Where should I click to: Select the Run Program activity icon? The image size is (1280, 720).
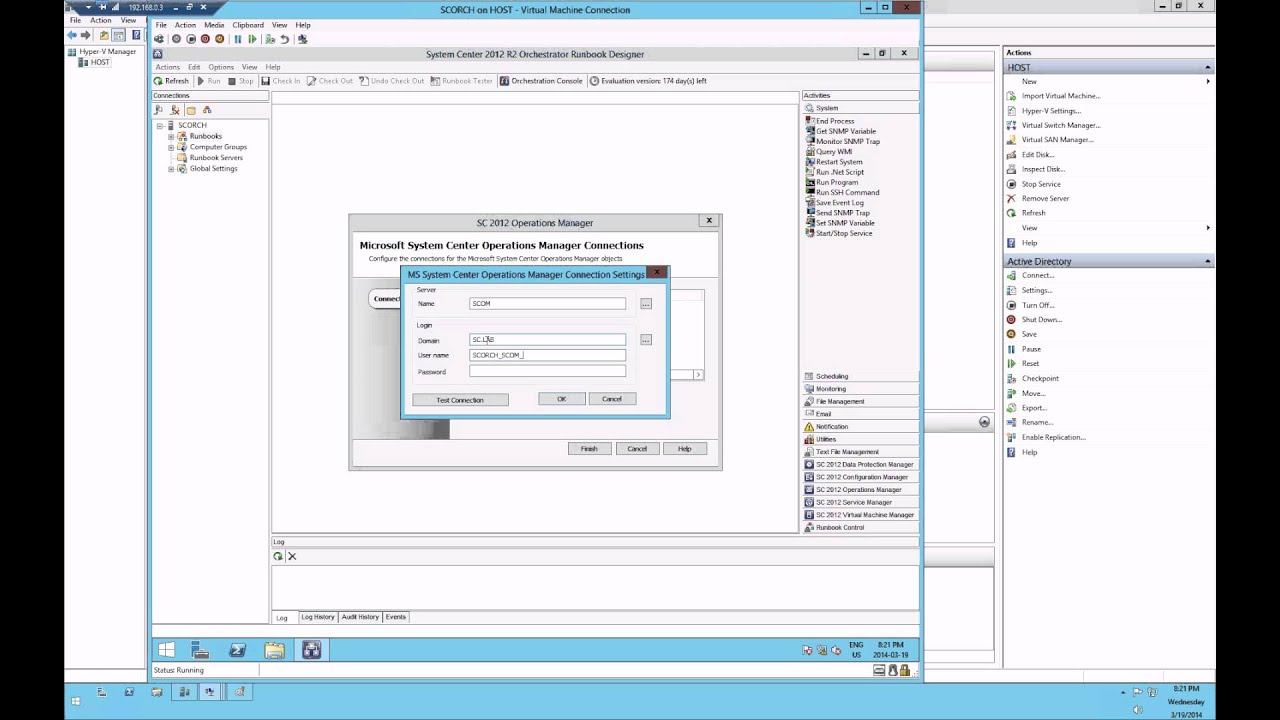pyautogui.click(x=810, y=182)
